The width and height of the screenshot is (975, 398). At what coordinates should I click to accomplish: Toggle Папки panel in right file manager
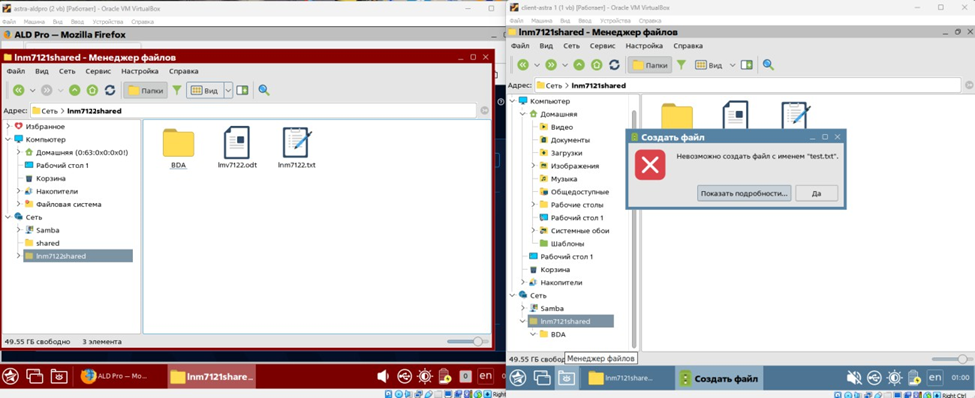pos(650,65)
